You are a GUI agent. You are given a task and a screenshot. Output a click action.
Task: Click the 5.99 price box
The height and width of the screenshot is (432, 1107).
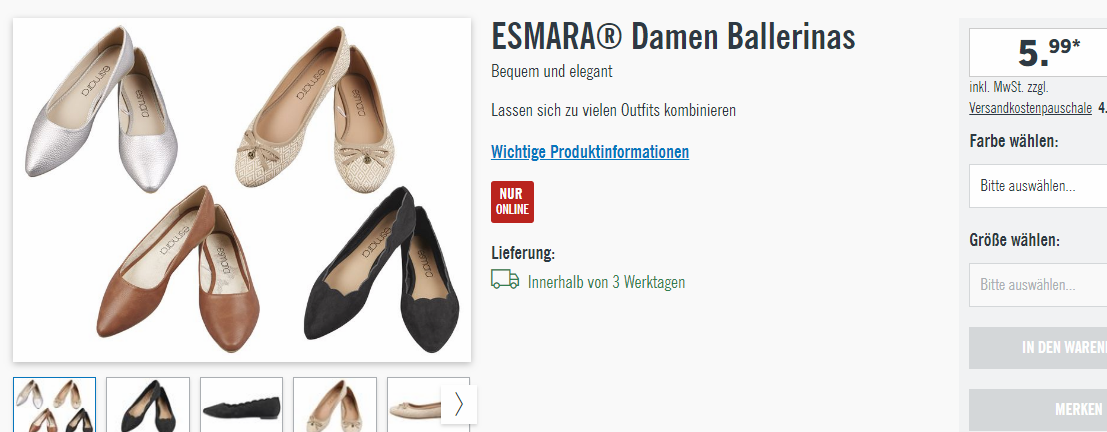(1038, 53)
